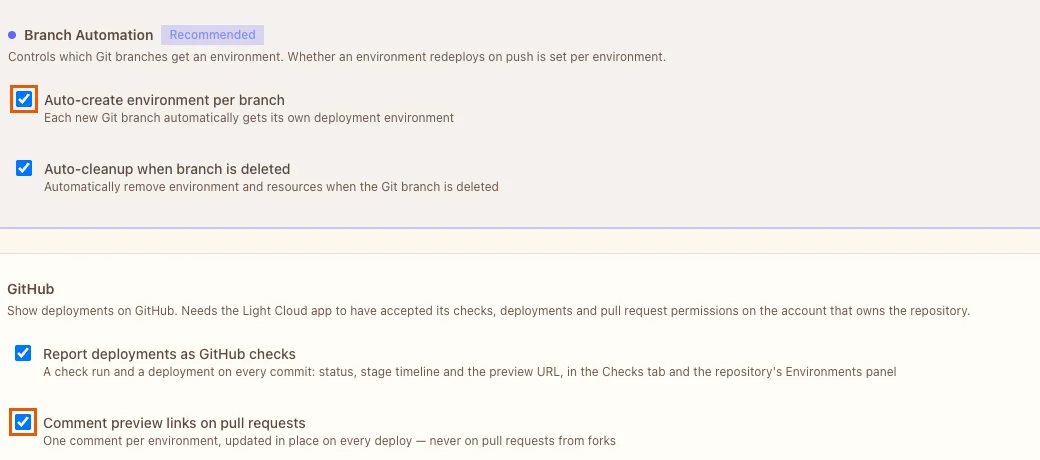1040x460 pixels.
Task: Toggle Auto-cleanup when branch is deleted checkbox
Action: pyautogui.click(x=24, y=168)
